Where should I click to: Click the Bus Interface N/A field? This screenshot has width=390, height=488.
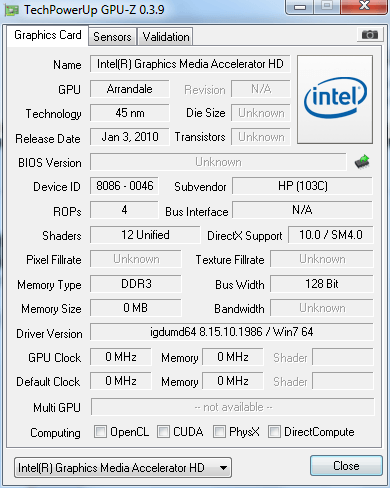coord(302,210)
